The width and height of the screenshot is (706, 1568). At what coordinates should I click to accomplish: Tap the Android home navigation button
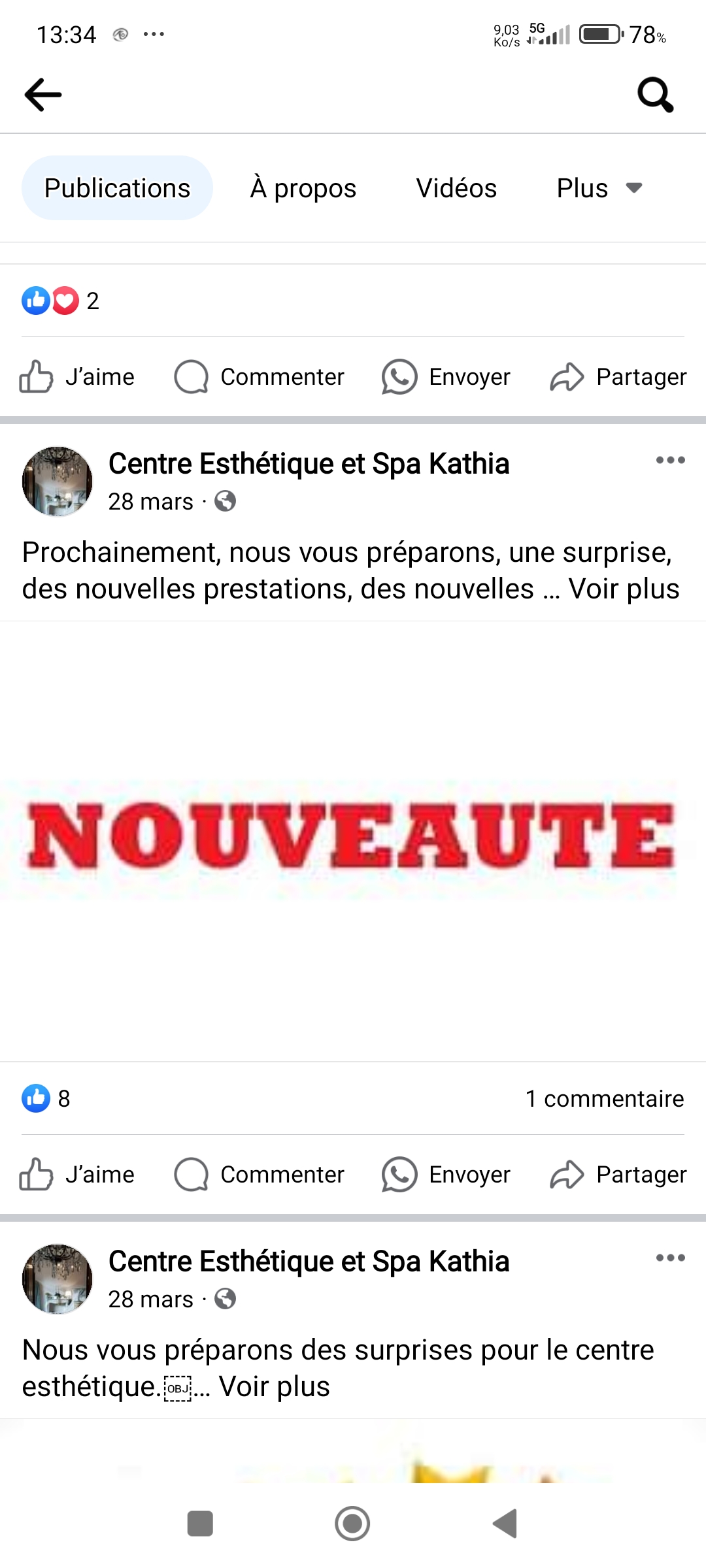click(x=352, y=1524)
